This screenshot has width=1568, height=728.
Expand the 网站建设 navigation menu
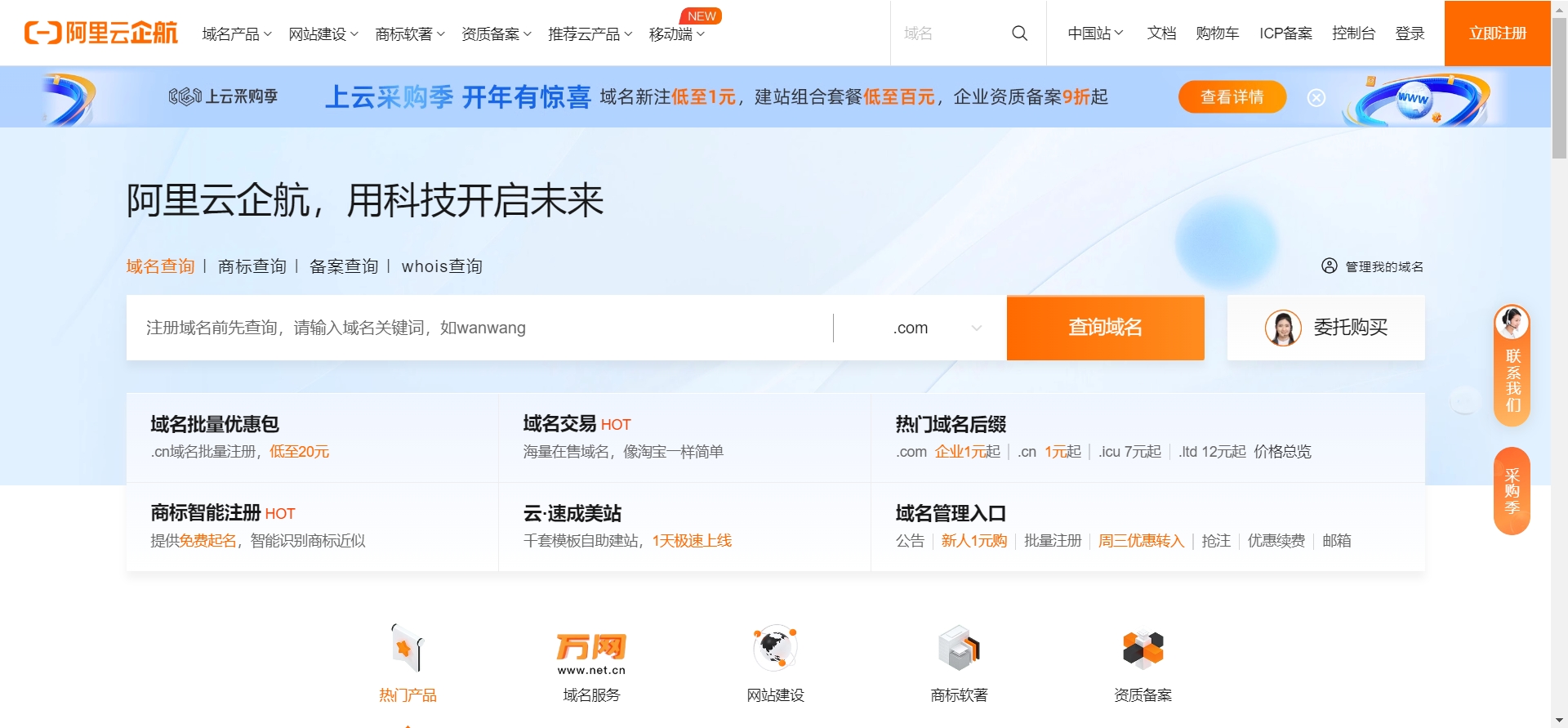[x=323, y=33]
